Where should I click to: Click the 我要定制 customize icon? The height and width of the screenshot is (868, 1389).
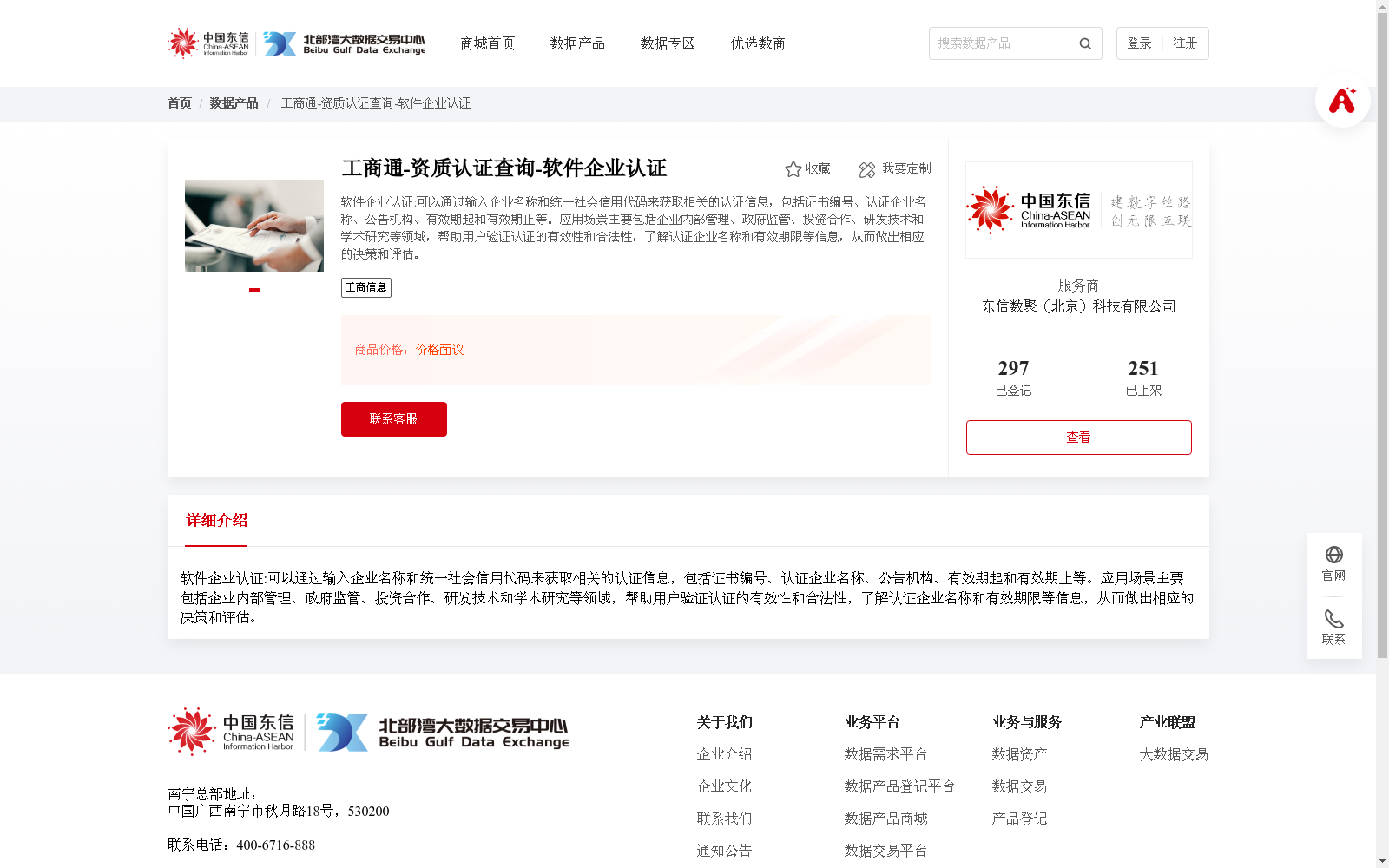tap(866, 169)
